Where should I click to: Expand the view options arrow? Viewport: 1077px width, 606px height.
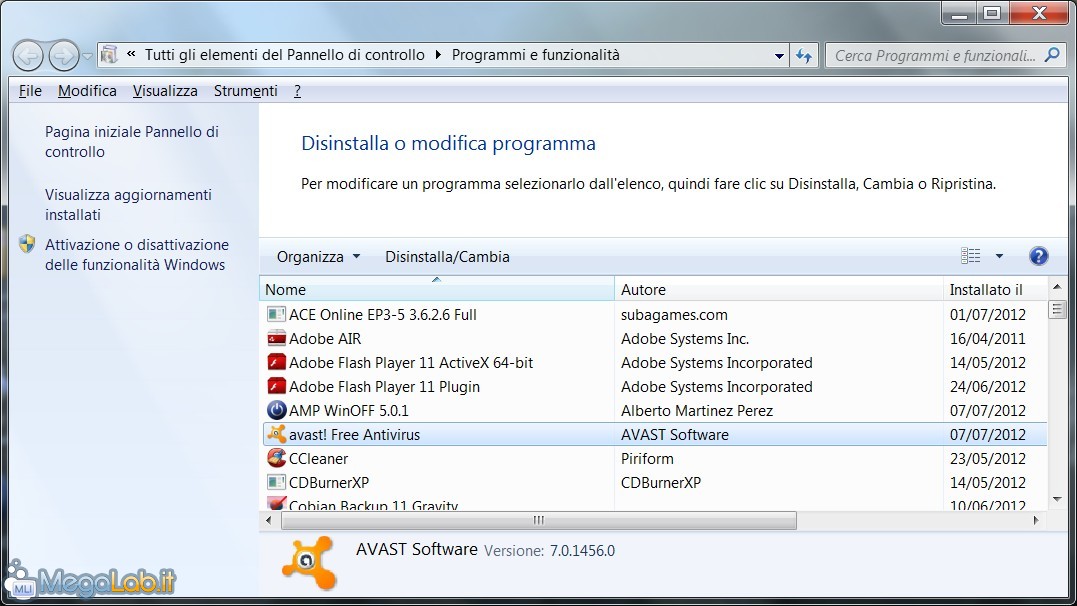pyautogui.click(x=999, y=256)
